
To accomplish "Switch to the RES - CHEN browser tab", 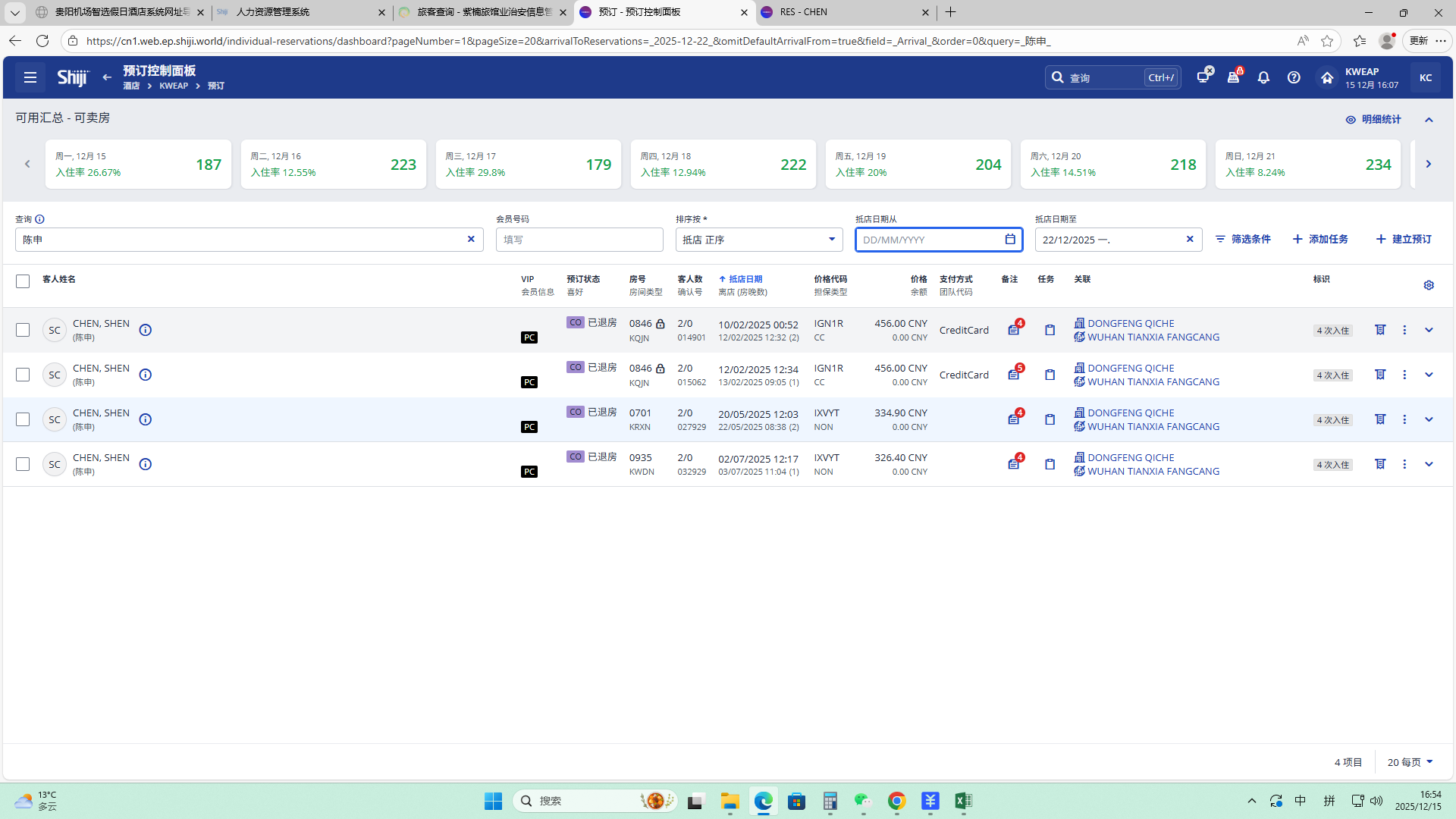I will point(842,12).
